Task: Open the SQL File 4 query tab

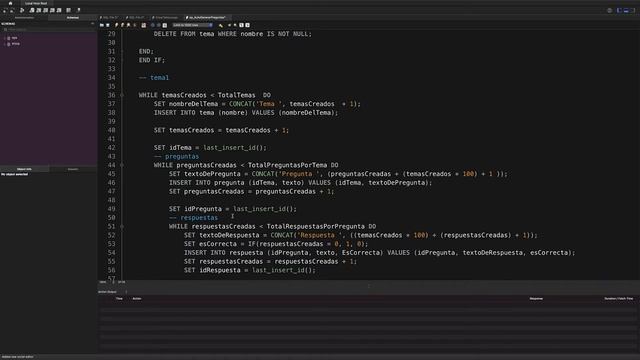Action: point(136,18)
